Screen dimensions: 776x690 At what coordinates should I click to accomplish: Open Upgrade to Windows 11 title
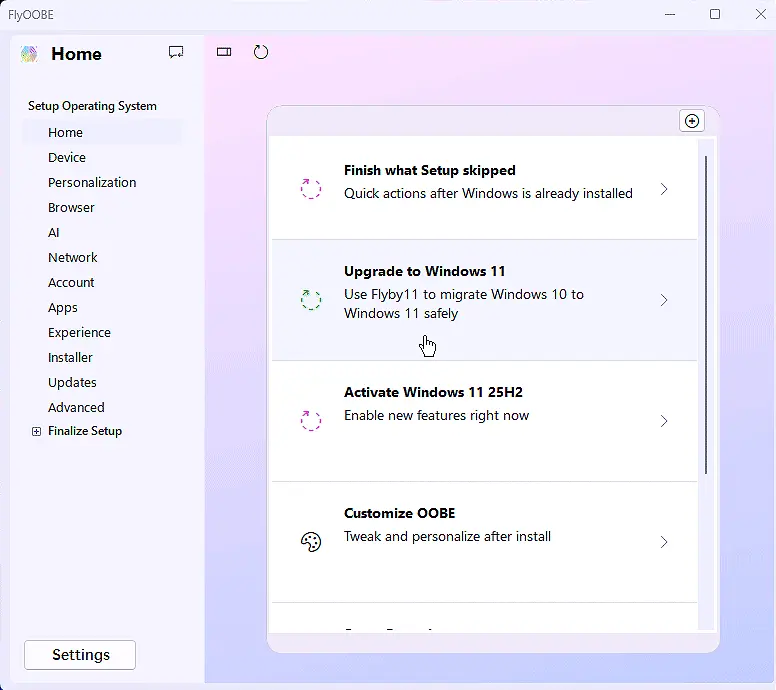424,271
